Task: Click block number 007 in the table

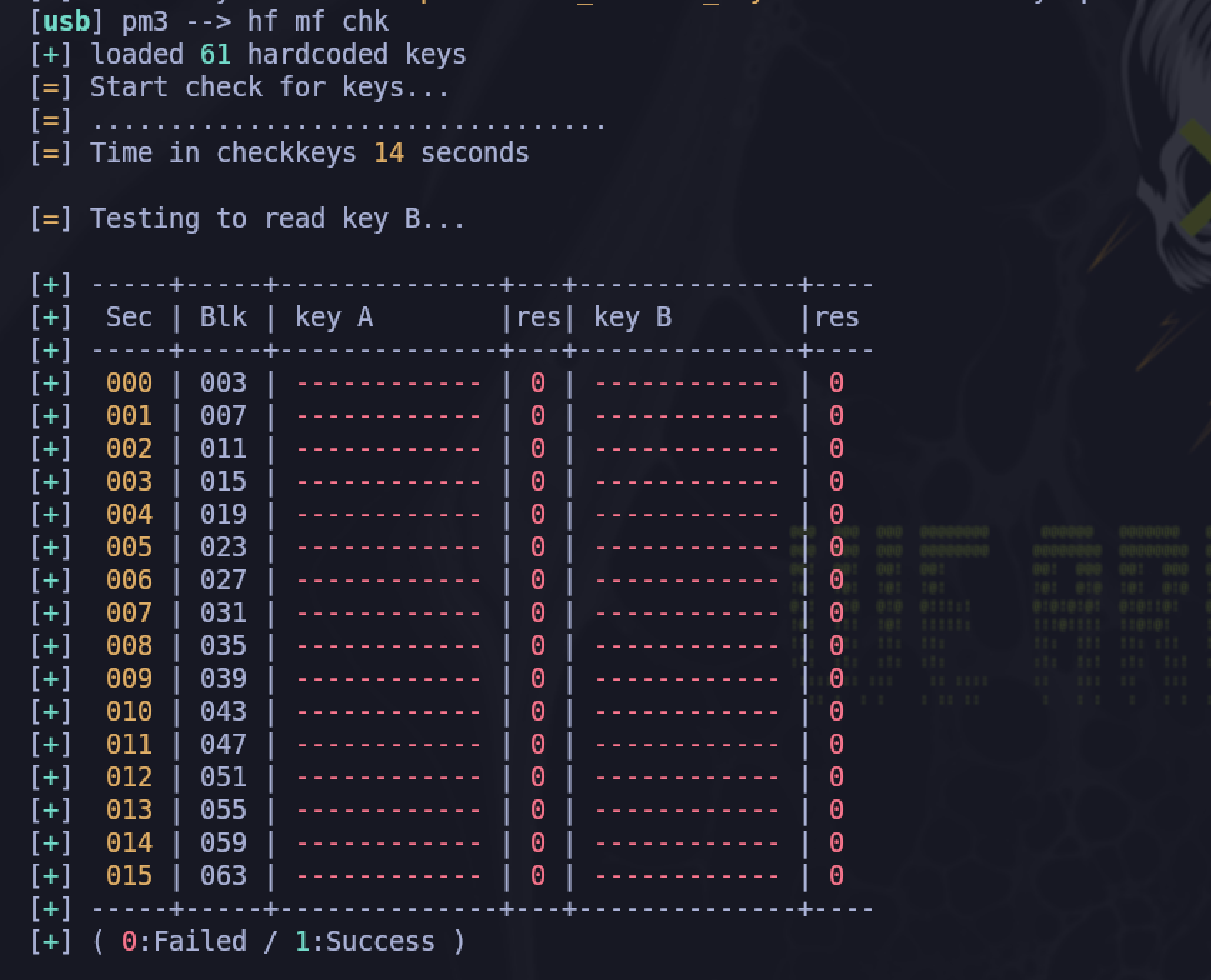Action: point(224,416)
